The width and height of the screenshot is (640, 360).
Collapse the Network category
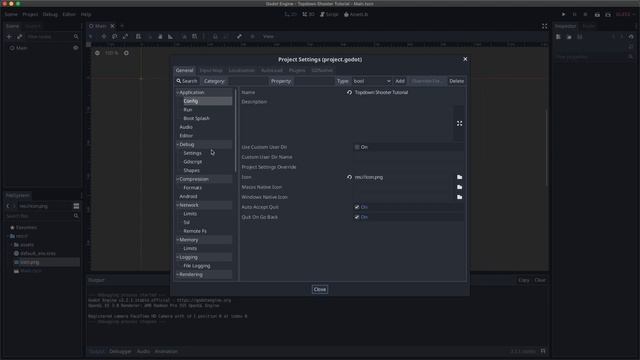click(x=178, y=205)
